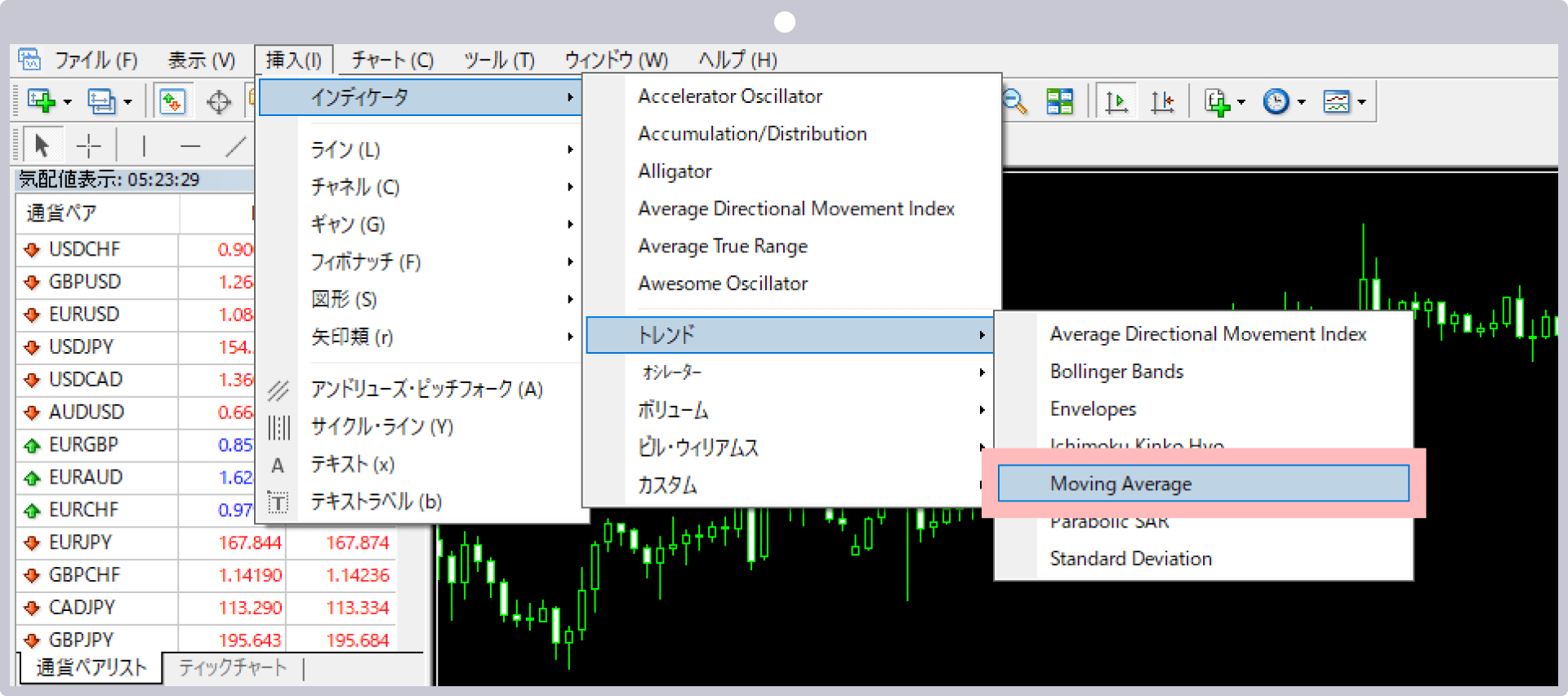The image size is (1568, 696).
Task: Click the tile windows grid icon
Action: [1059, 101]
